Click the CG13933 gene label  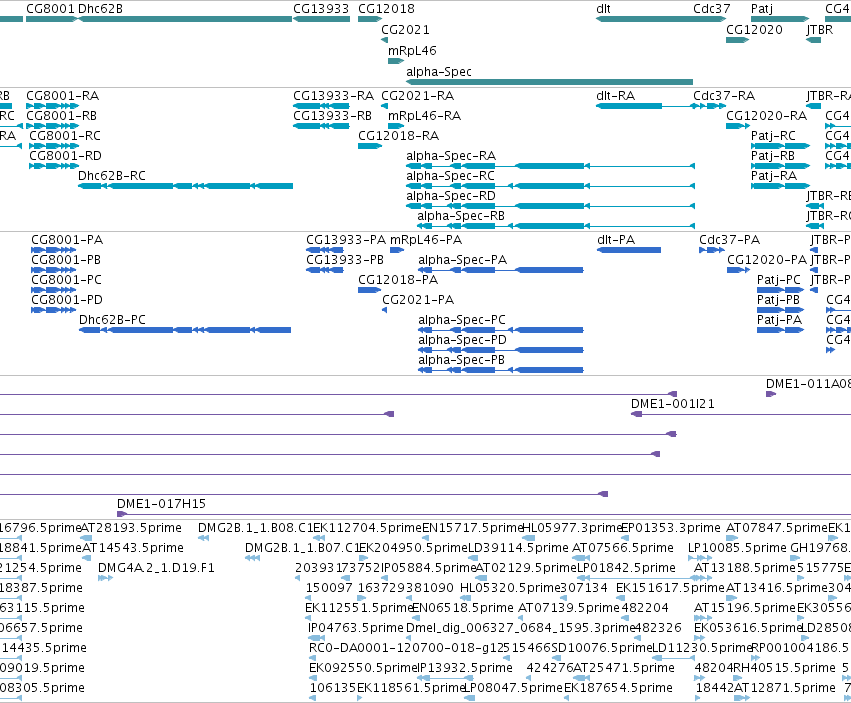321,9
